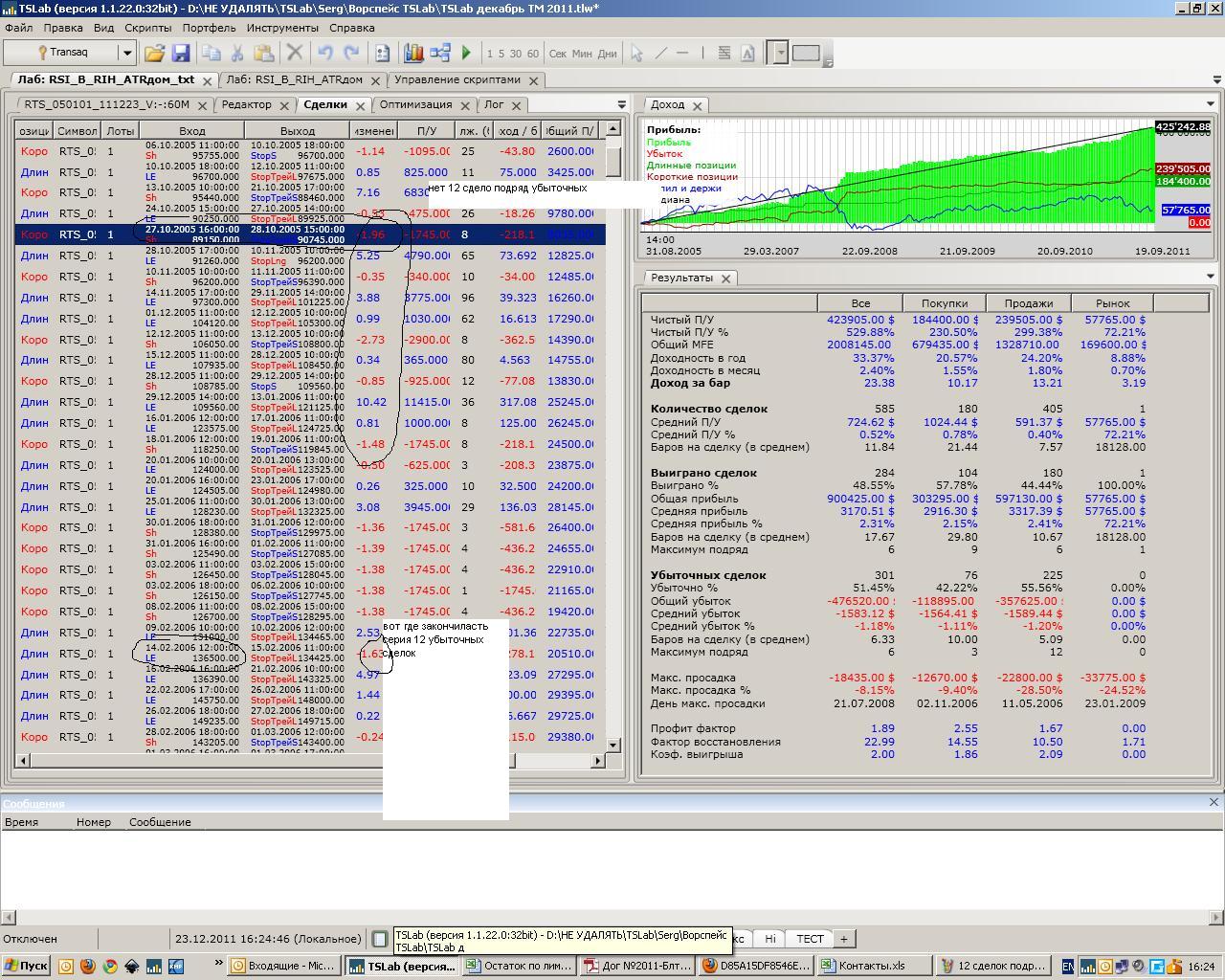The width and height of the screenshot is (1225, 980).
Task: Click the Пуск start button
Action: tap(26, 966)
